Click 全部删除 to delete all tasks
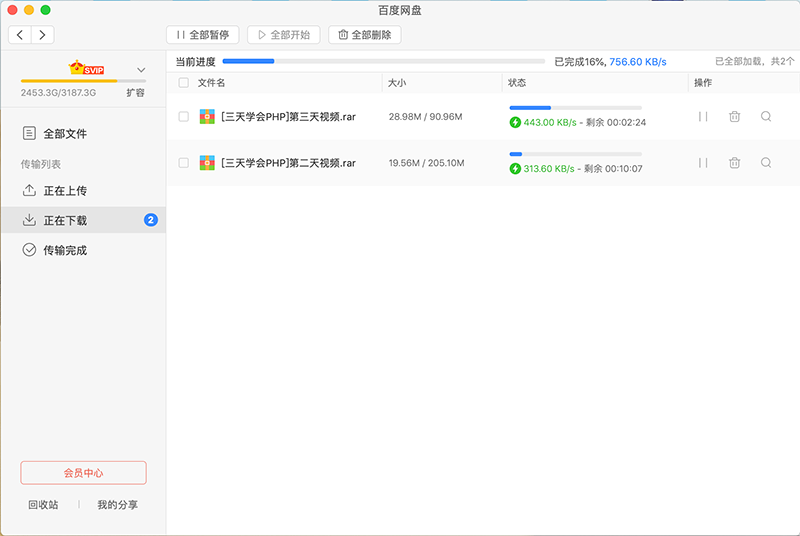Screen dimensions: 800x536 365,35
